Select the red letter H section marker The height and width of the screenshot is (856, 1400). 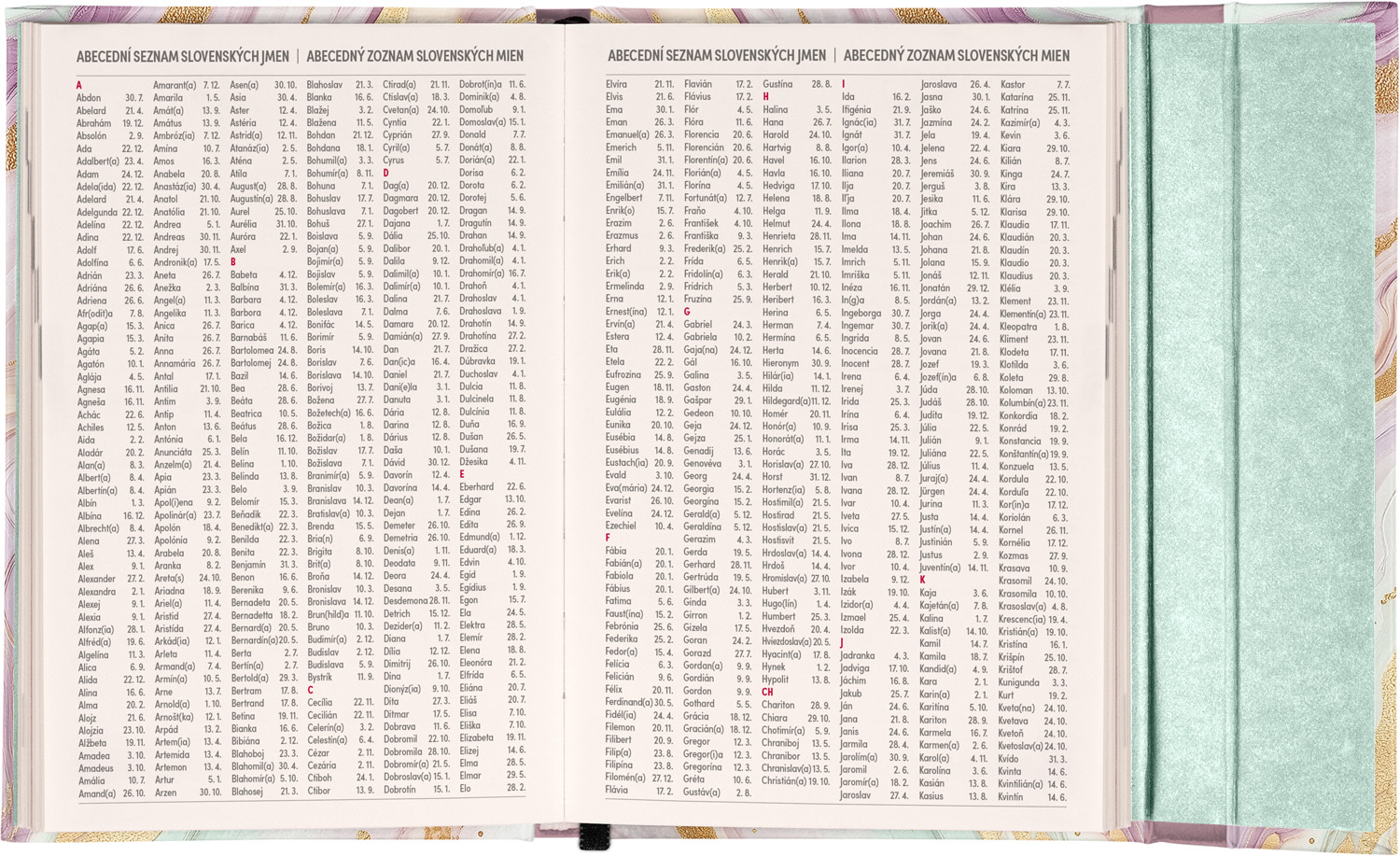(x=766, y=96)
